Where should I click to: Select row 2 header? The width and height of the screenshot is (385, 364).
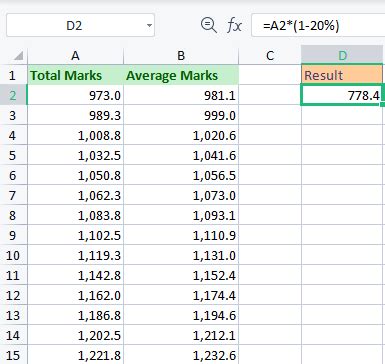[x=13, y=95]
